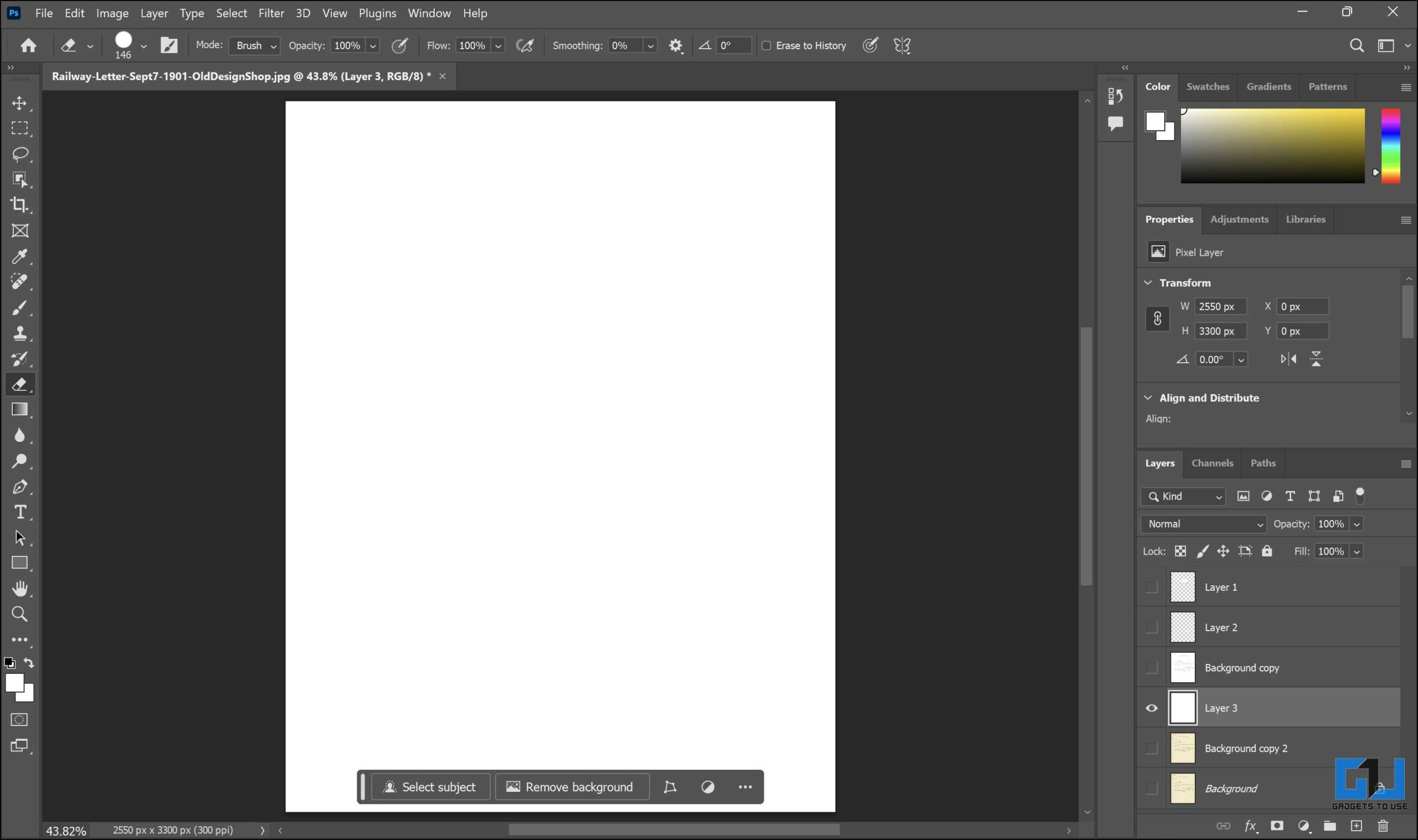Image resolution: width=1418 pixels, height=840 pixels.
Task: Open the Plugins menu
Action: (x=377, y=13)
